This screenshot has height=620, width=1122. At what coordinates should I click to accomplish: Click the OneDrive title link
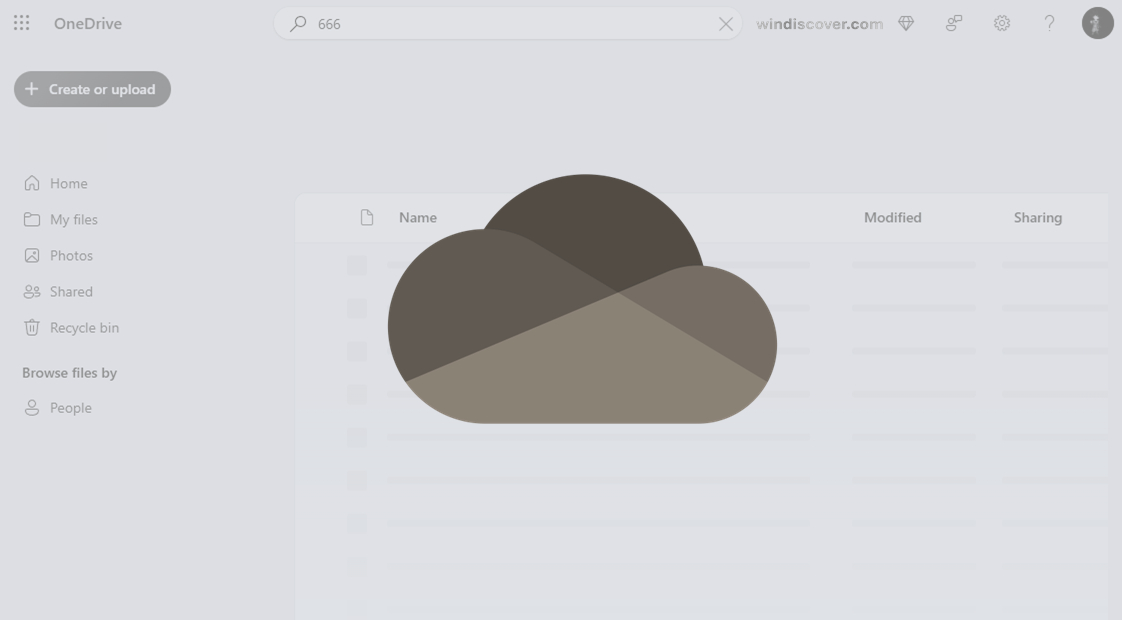88,24
